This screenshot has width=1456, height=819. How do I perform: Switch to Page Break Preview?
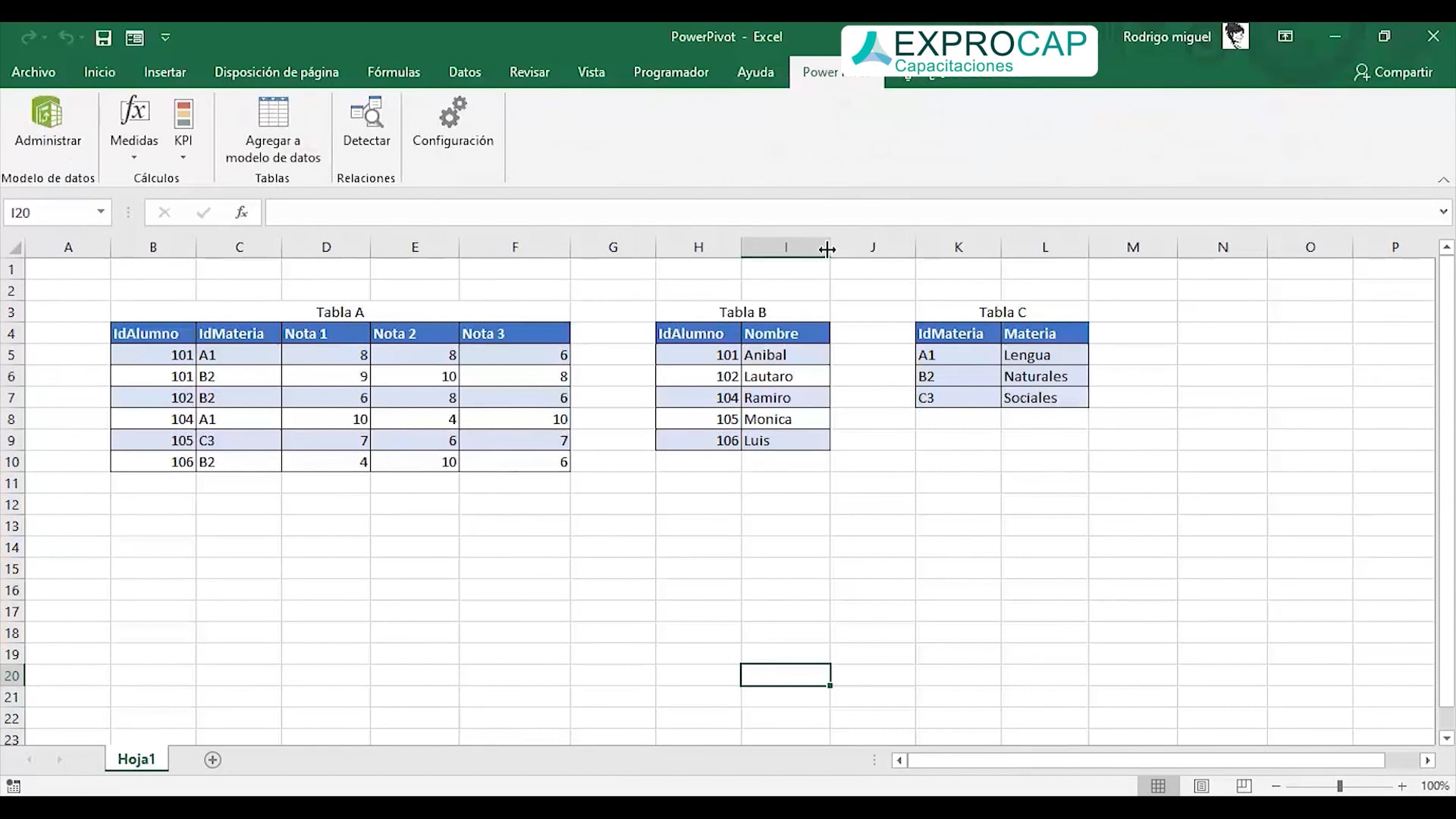point(1244,786)
